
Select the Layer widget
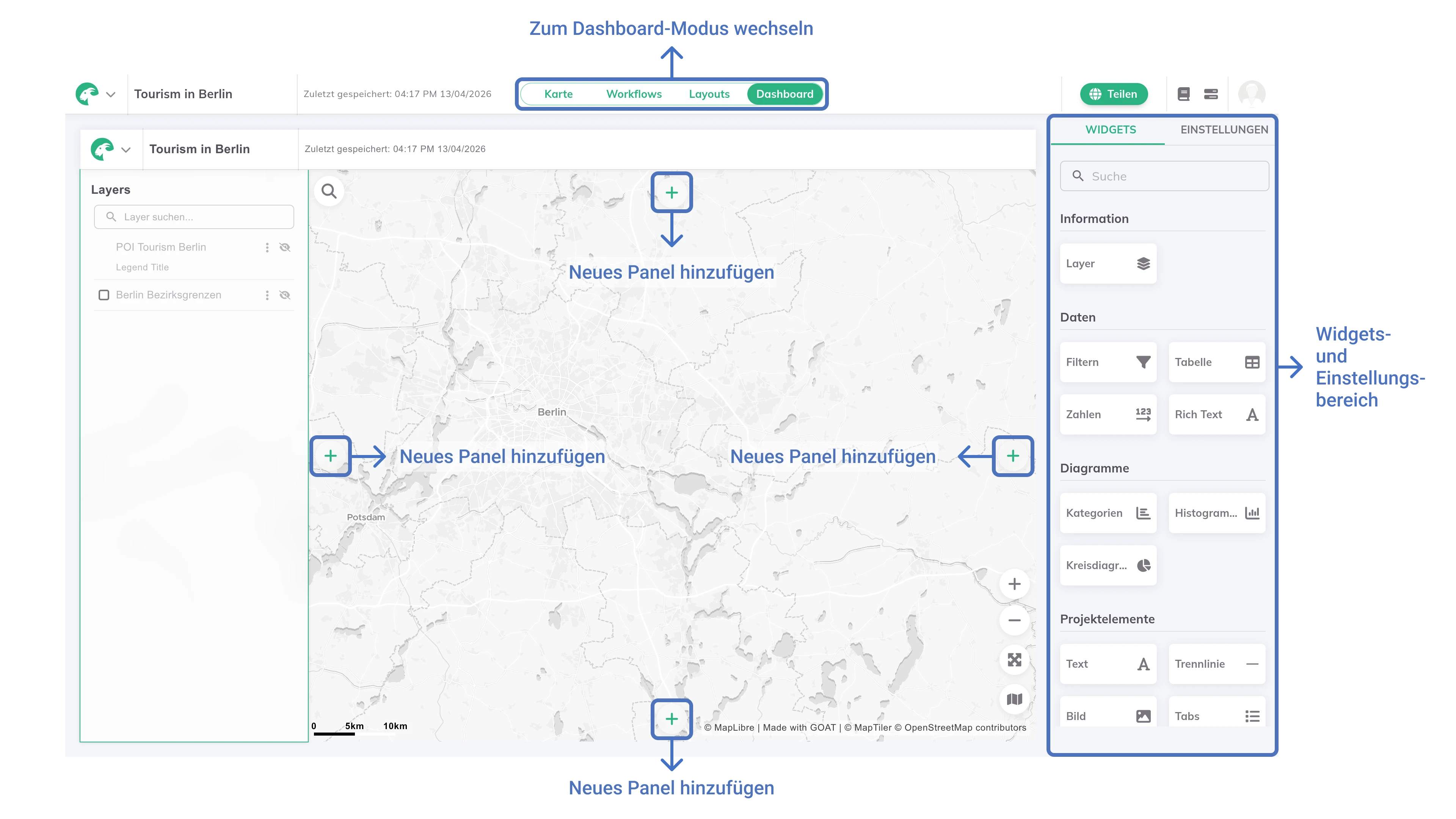click(1108, 264)
